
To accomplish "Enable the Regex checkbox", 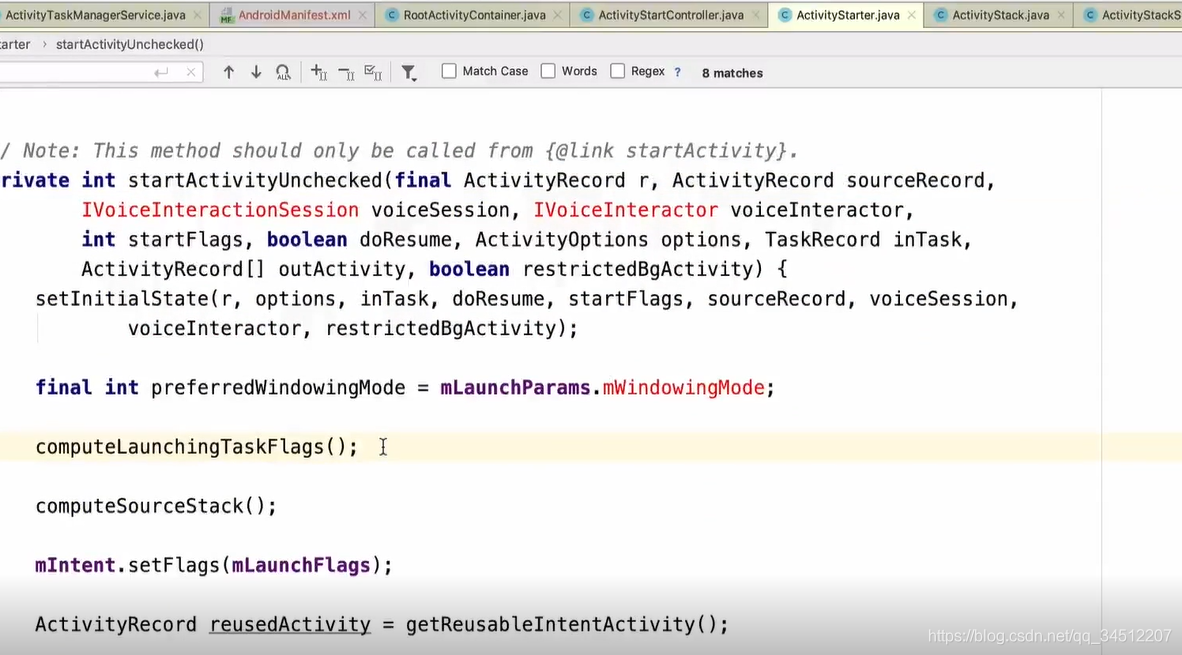I will 617,71.
